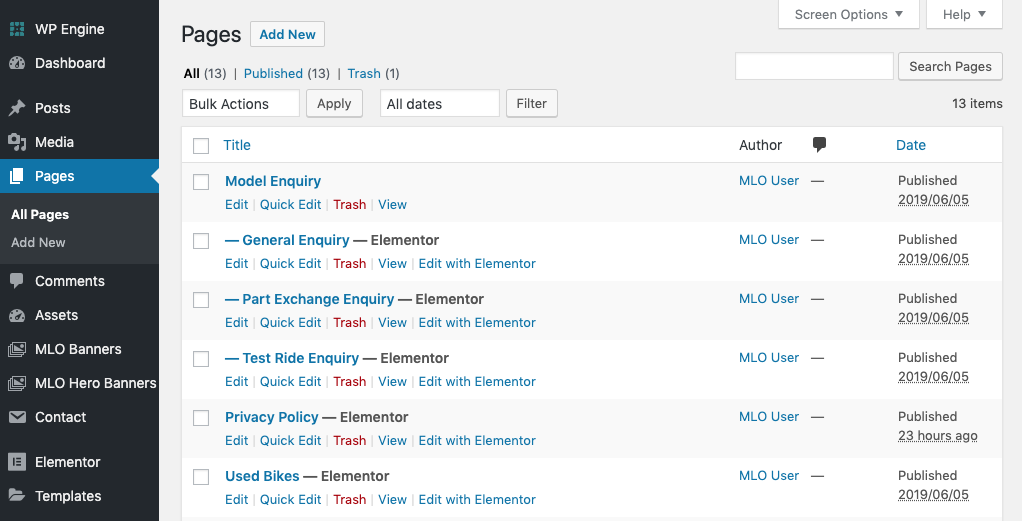The image size is (1022, 521).
Task: Select All Pages submenu item
Action: 40,215
